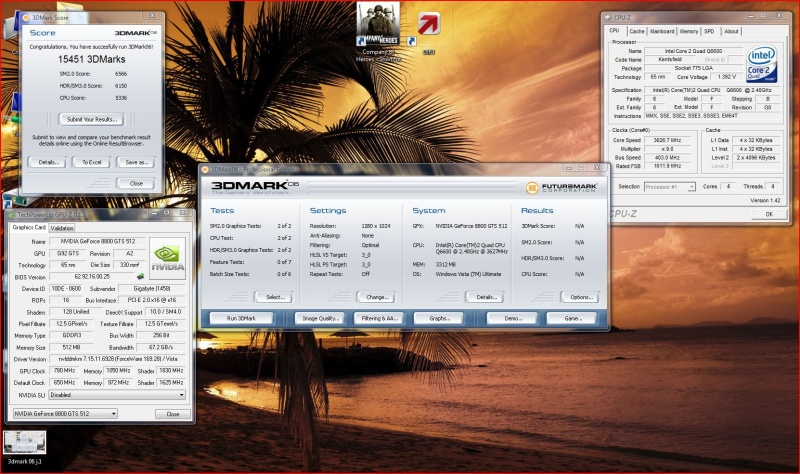
Task: Select Graphics Card tab in GPU-Z
Action: (29, 228)
